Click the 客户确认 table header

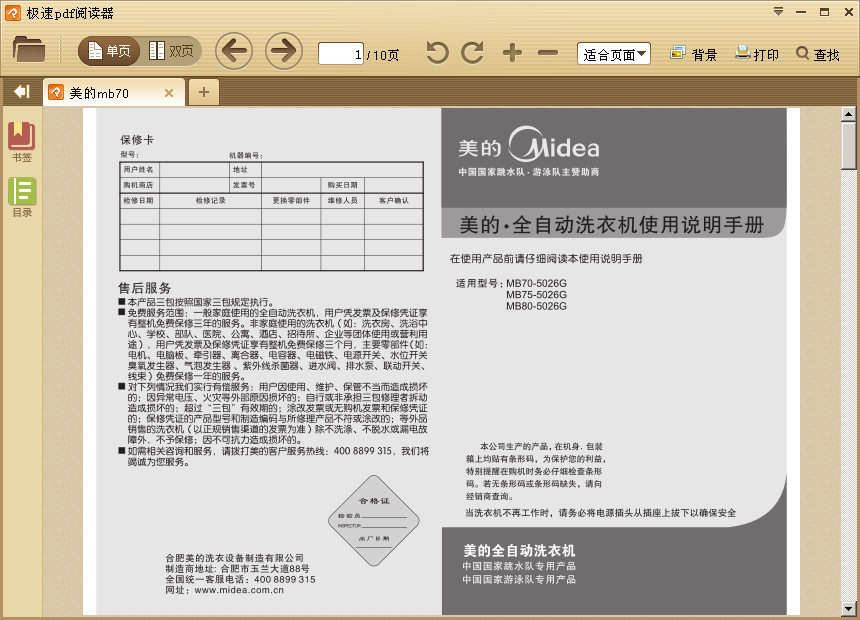pos(394,201)
